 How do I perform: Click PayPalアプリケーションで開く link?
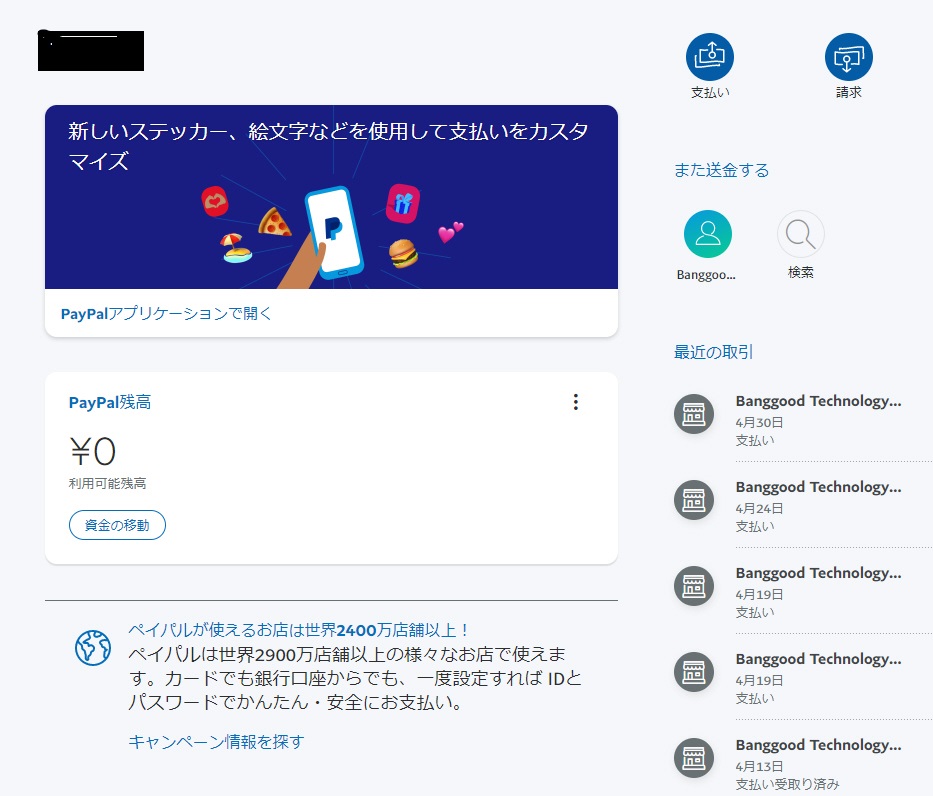click(166, 314)
